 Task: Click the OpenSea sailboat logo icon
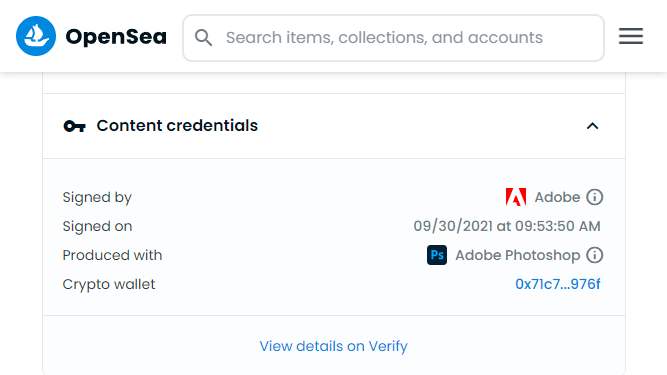tap(36, 36)
